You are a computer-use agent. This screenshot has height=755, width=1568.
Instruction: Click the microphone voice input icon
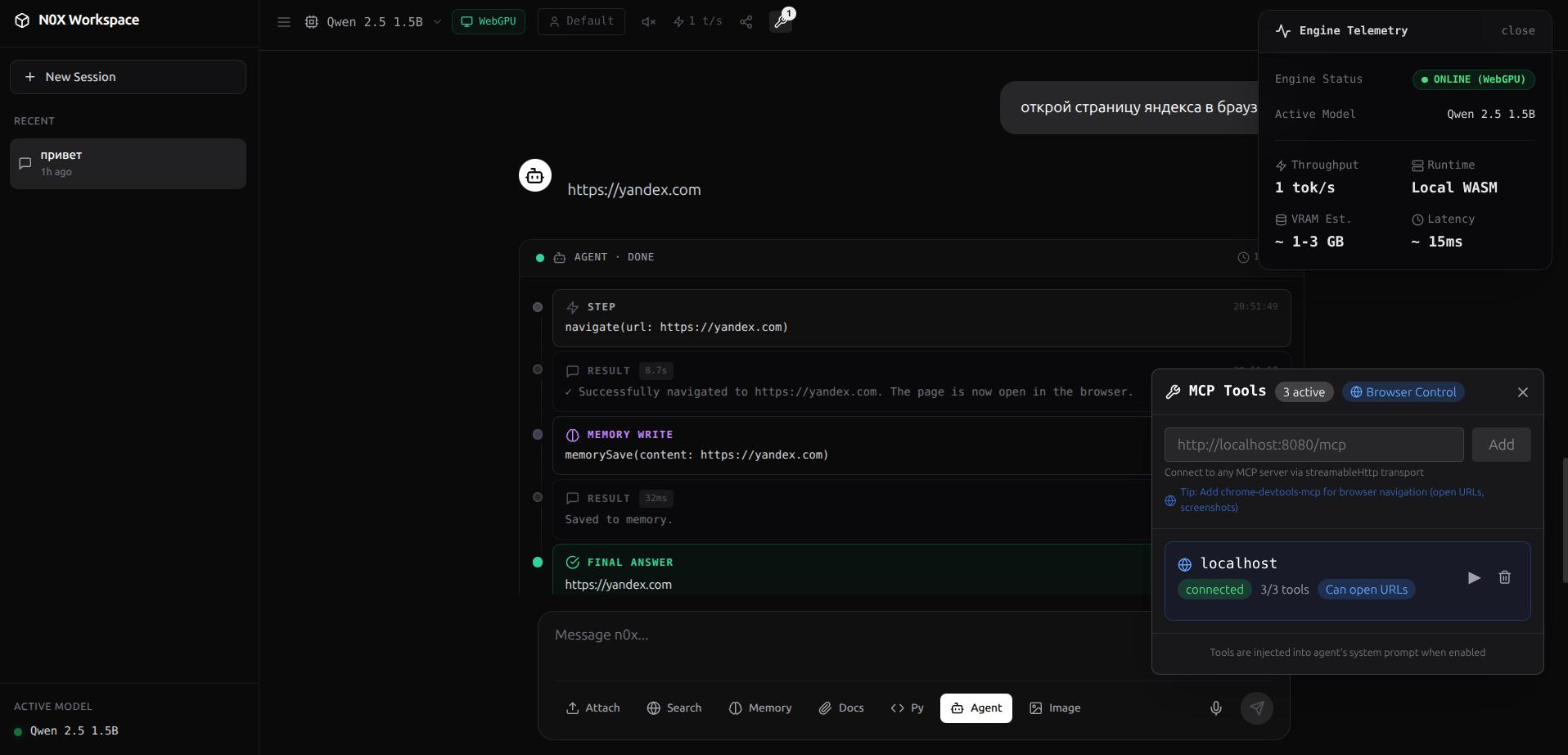[x=1215, y=708]
